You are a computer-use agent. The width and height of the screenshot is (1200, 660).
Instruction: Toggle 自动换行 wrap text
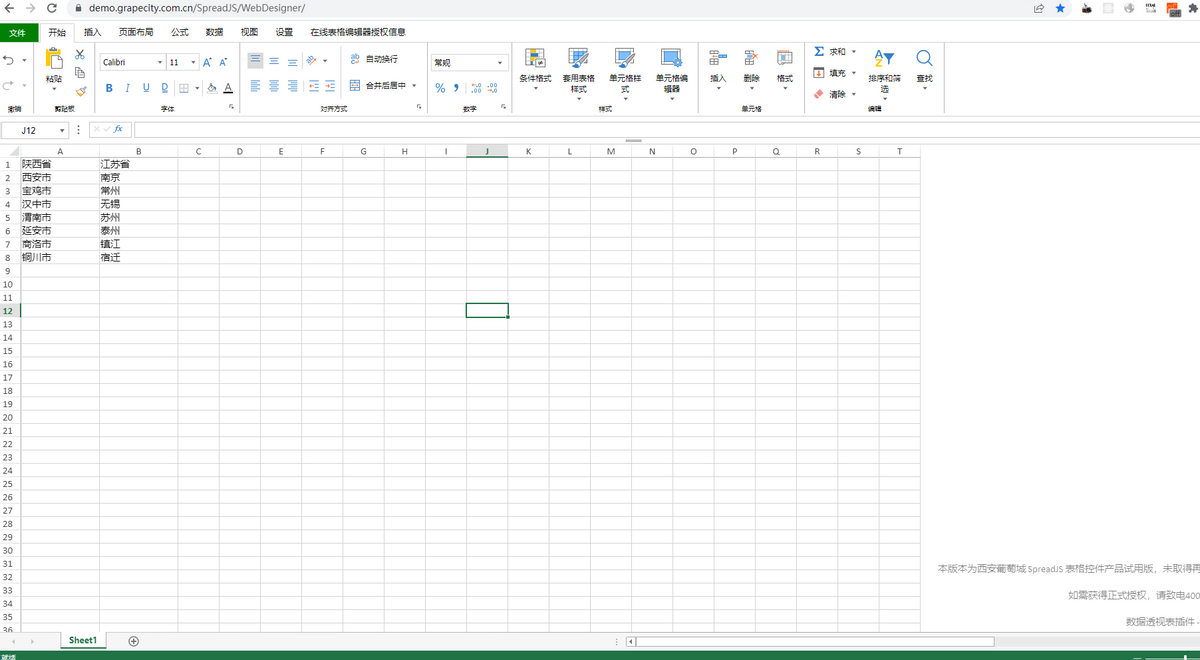pos(375,60)
